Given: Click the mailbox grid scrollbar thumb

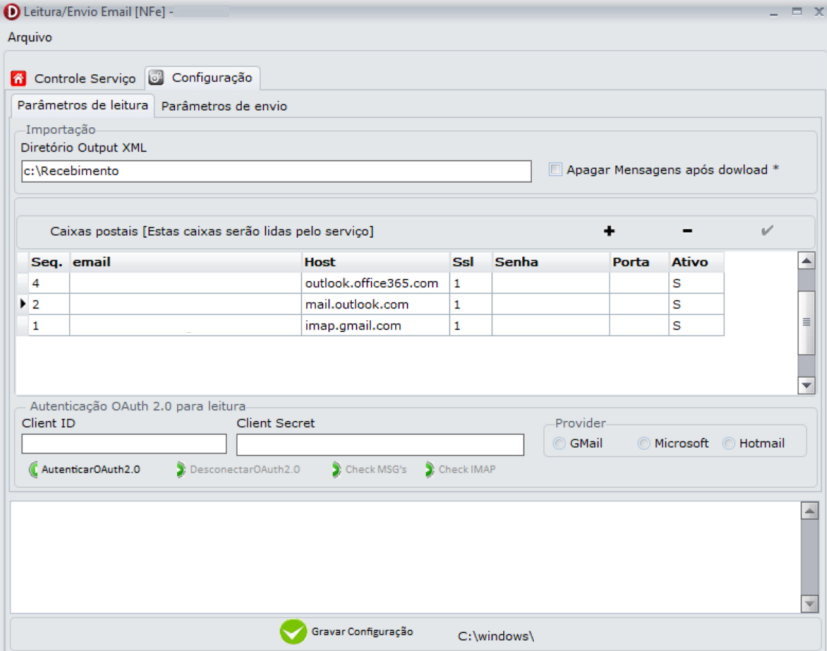Looking at the screenshot, I should tap(806, 322).
